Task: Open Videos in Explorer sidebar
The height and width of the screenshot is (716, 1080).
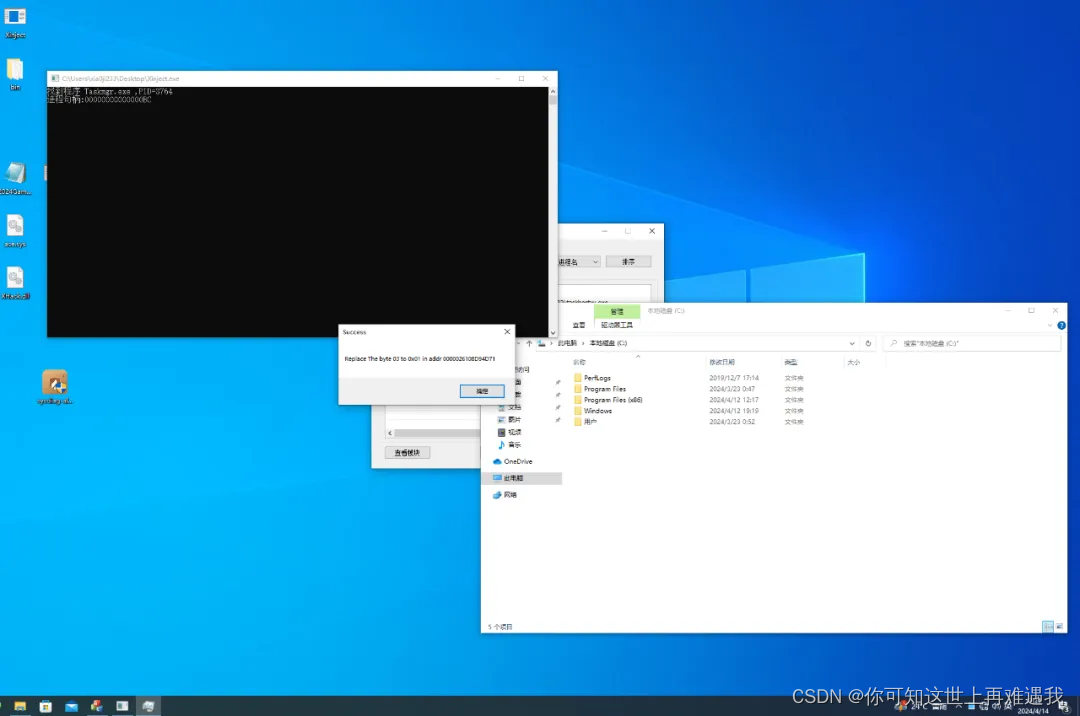Action: click(x=510, y=432)
